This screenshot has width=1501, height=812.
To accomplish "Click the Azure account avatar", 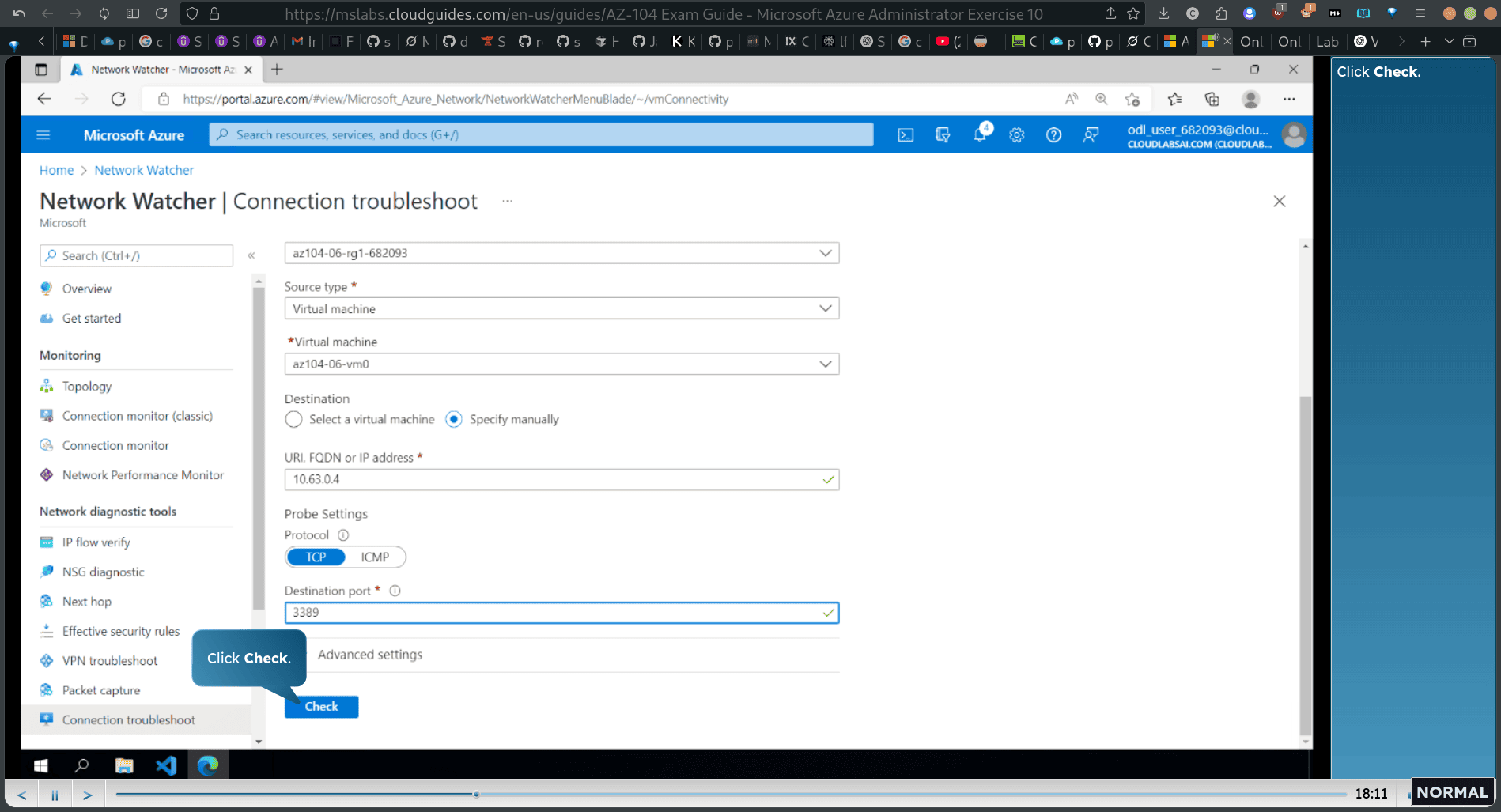I will (1294, 134).
